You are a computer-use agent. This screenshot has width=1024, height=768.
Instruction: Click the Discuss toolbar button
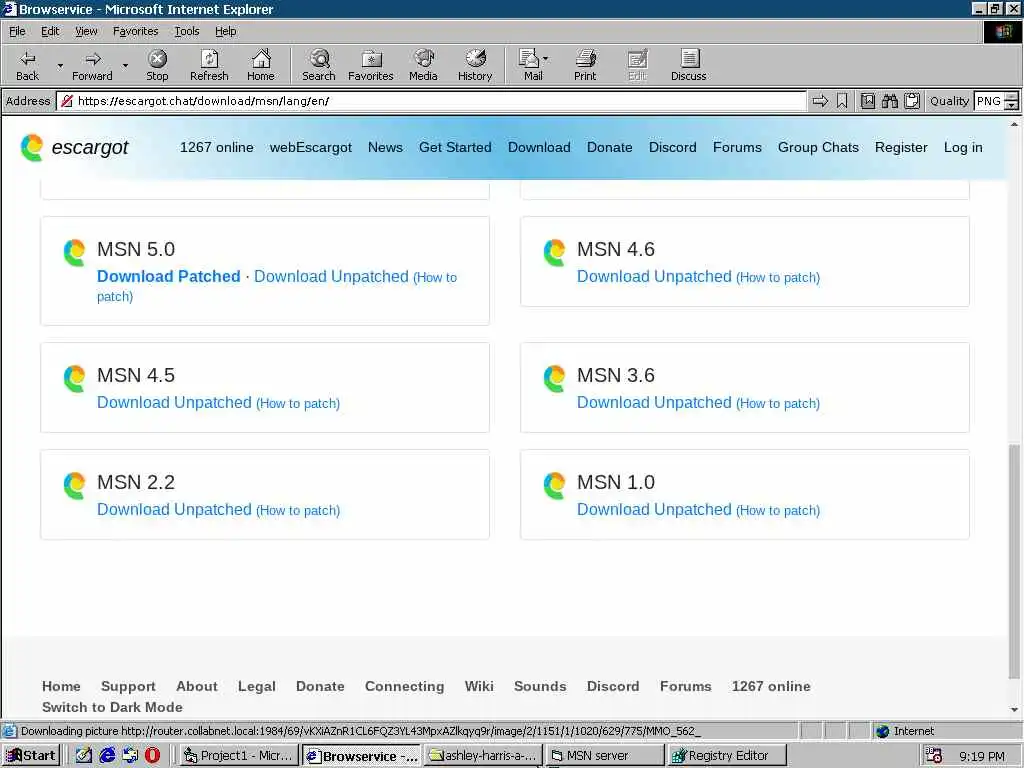(x=689, y=65)
